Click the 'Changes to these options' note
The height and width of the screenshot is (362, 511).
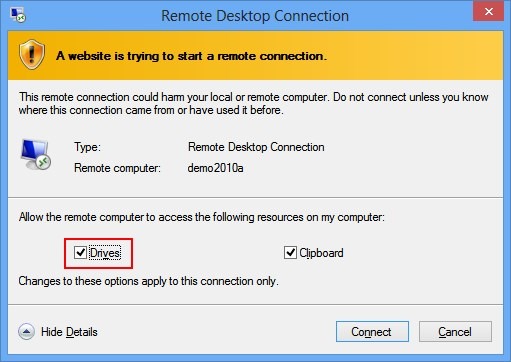(x=148, y=281)
